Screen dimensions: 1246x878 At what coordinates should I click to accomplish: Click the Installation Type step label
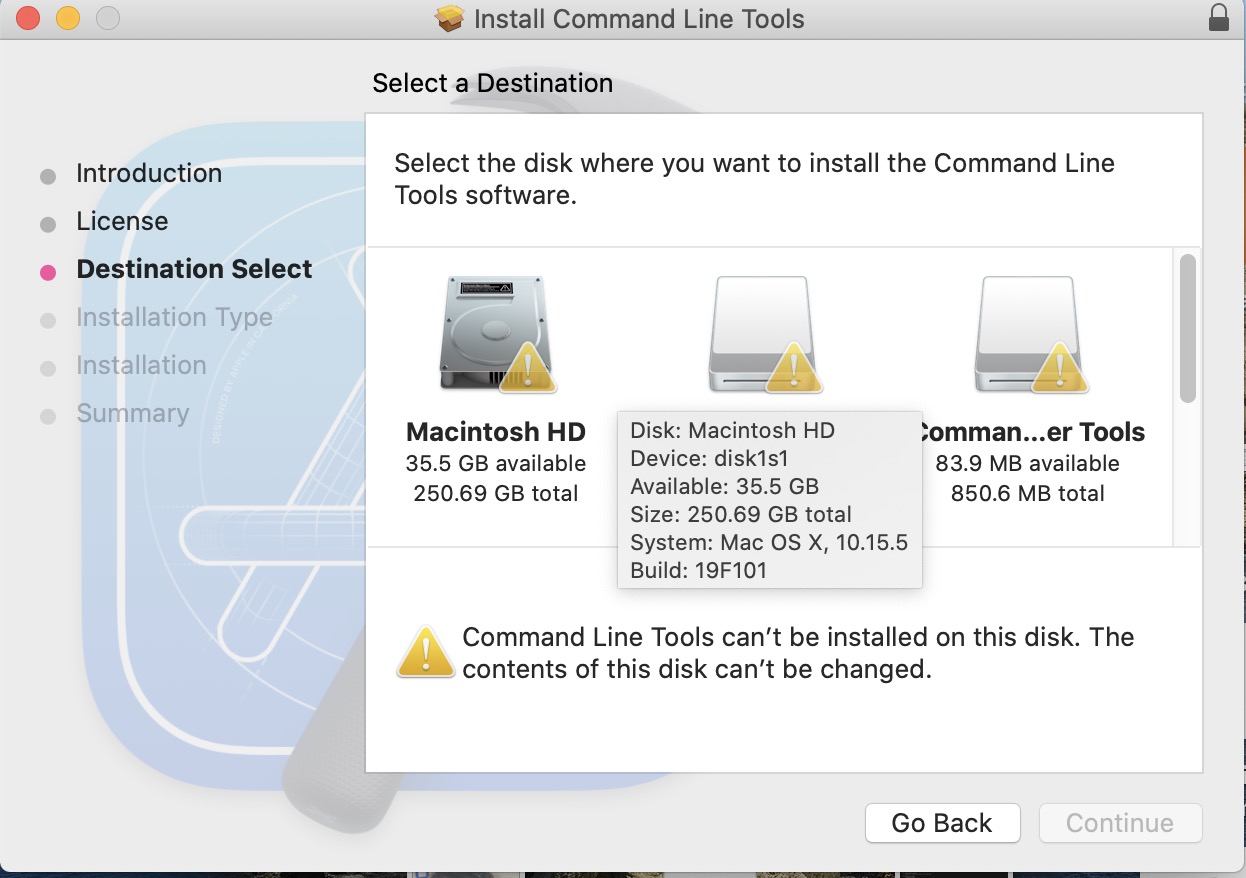click(174, 318)
